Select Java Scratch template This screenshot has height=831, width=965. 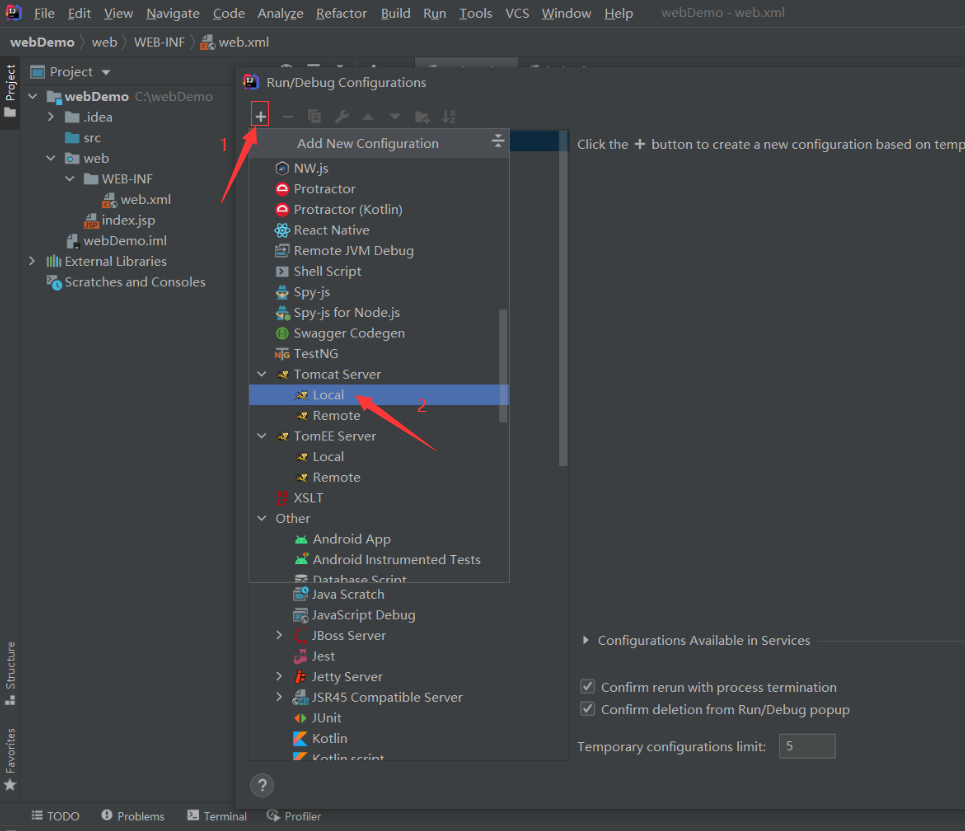[348, 594]
